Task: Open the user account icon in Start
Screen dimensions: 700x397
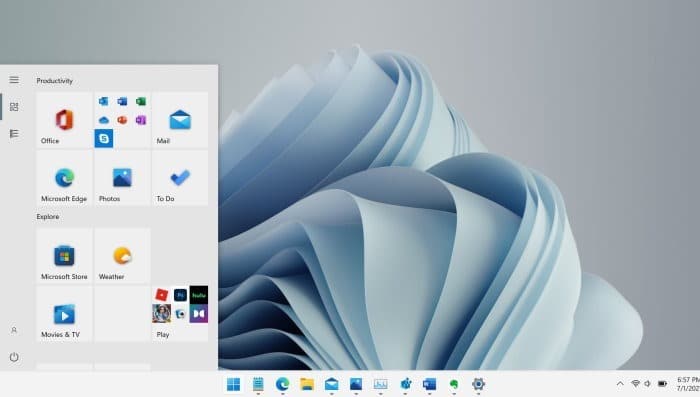Action: [x=14, y=330]
